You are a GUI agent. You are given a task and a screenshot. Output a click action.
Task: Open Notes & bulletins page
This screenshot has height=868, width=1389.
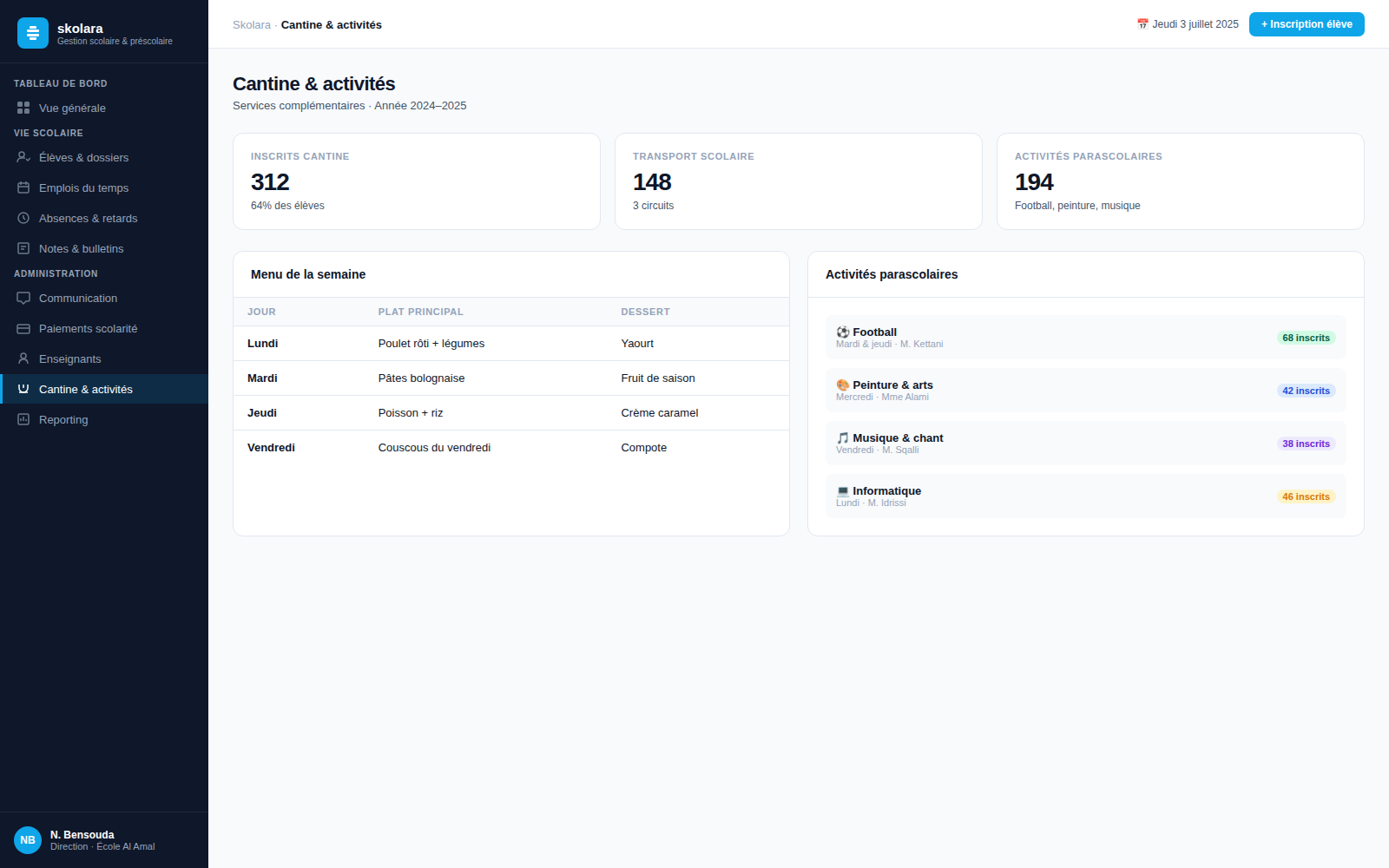click(x=104, y=248)
